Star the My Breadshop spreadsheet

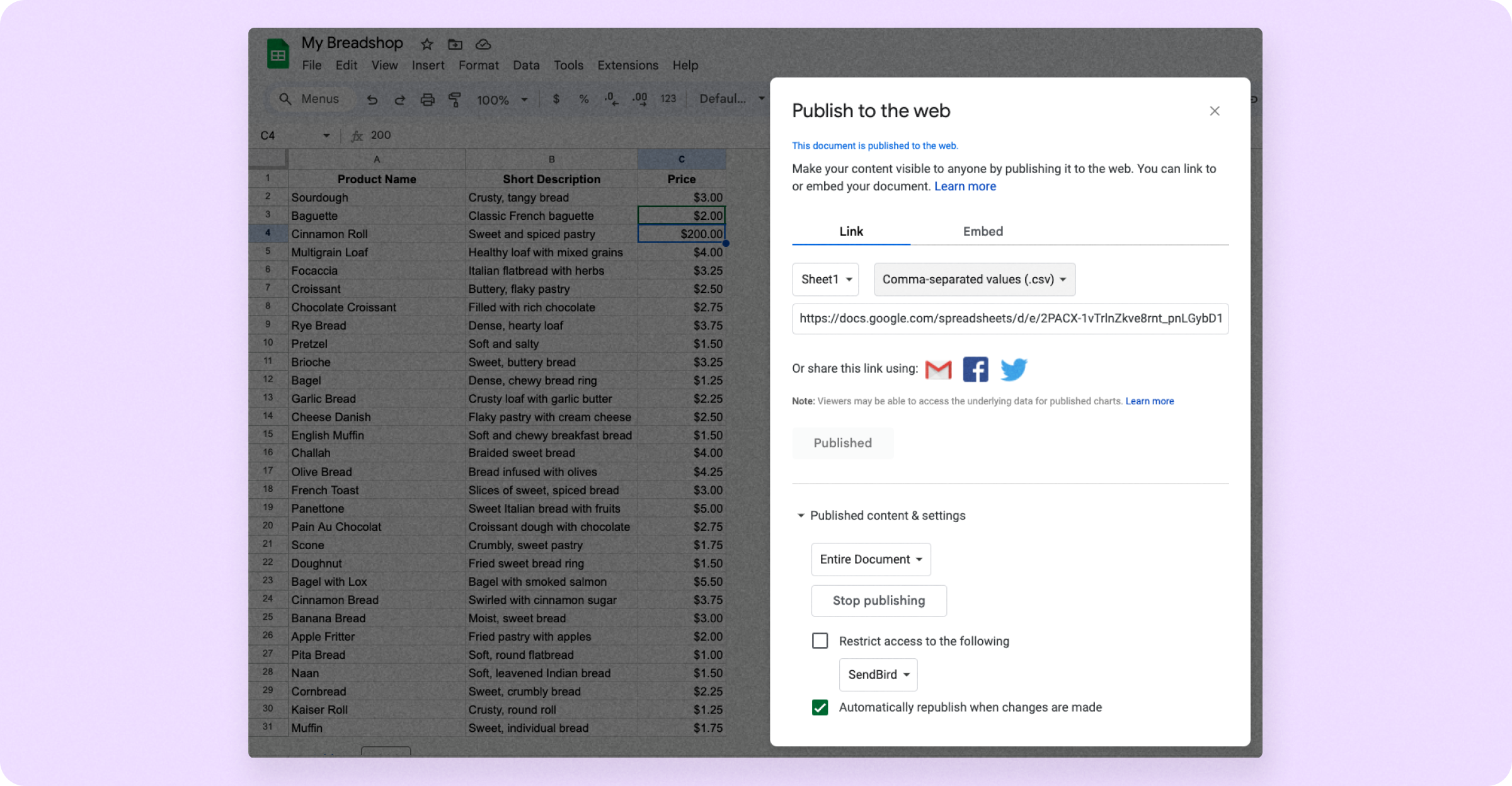point(427,44)
